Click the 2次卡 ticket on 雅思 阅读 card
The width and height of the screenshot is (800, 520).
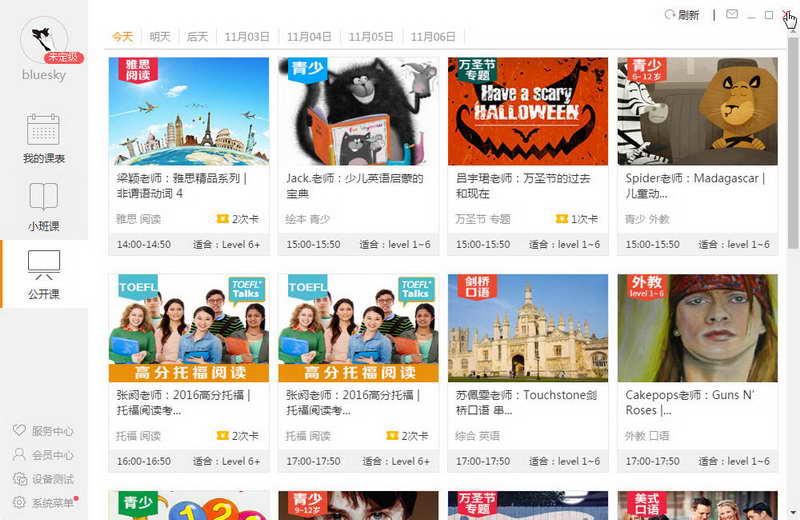[x=238, y=219]
